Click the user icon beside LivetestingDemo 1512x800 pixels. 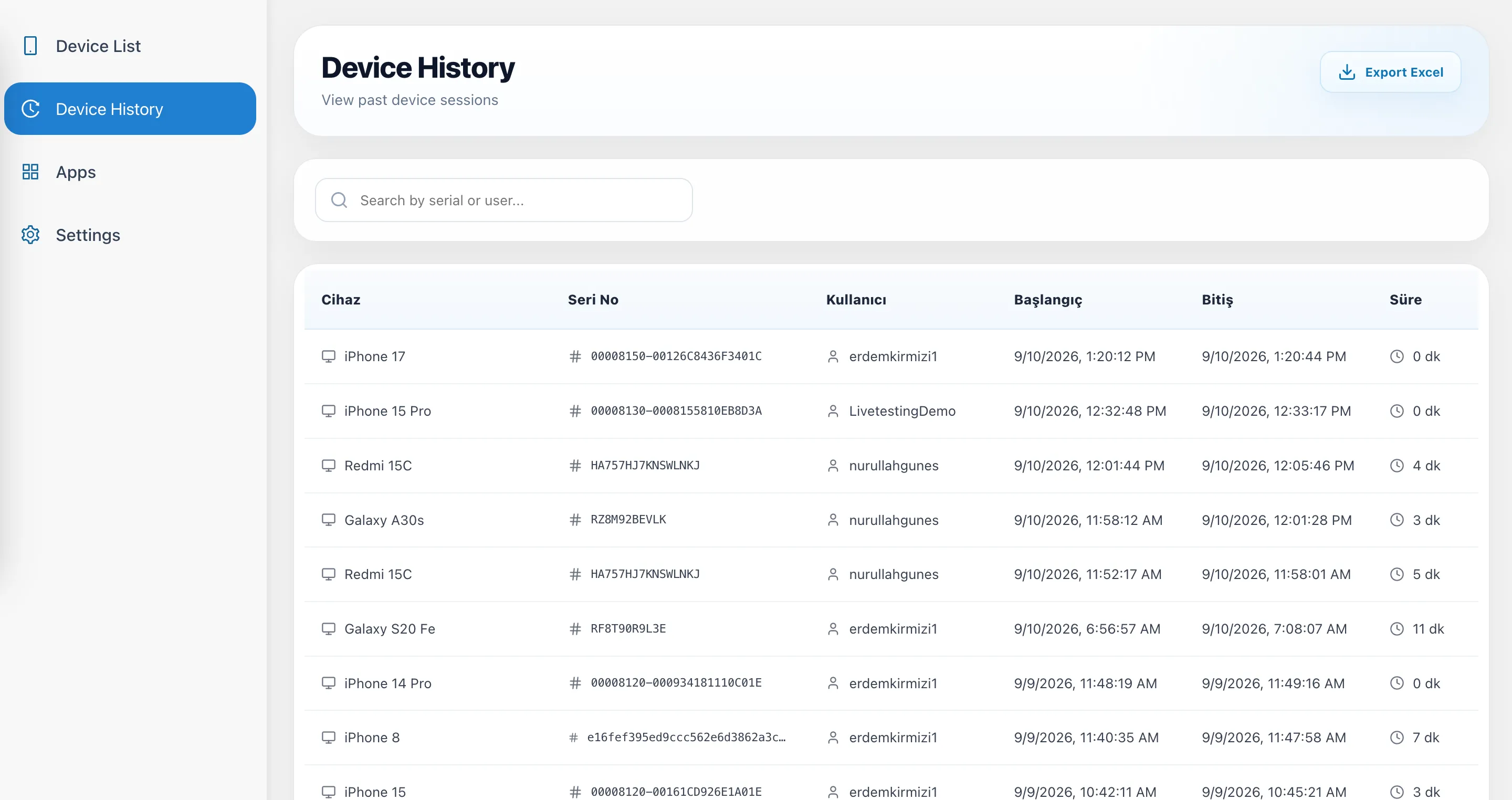coord(833,411)
